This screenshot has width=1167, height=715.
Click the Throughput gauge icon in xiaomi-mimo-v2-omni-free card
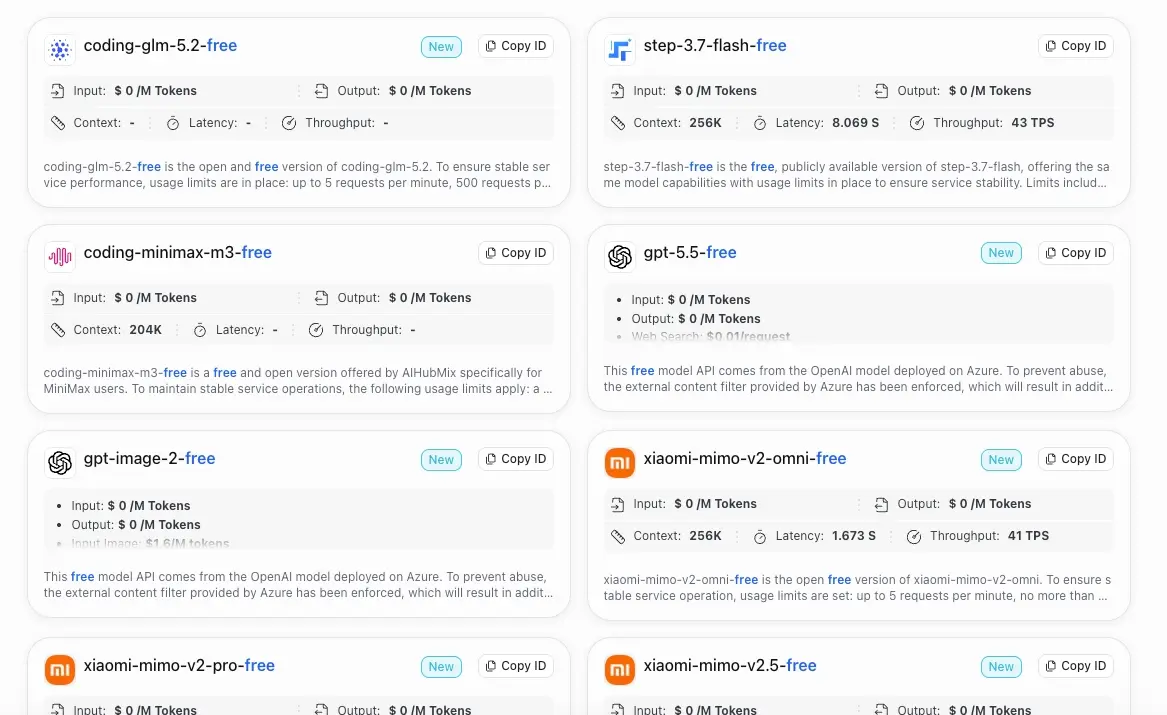point(913,536)
